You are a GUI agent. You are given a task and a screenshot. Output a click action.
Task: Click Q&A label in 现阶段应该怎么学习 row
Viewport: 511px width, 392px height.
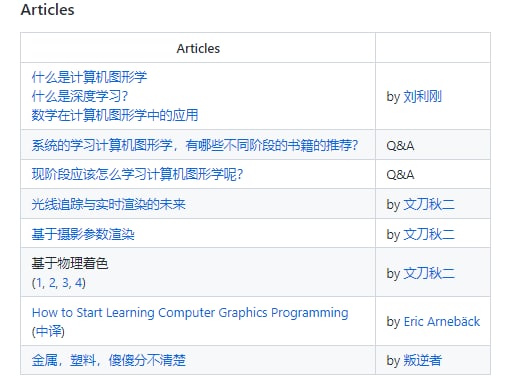coord(400,175)
